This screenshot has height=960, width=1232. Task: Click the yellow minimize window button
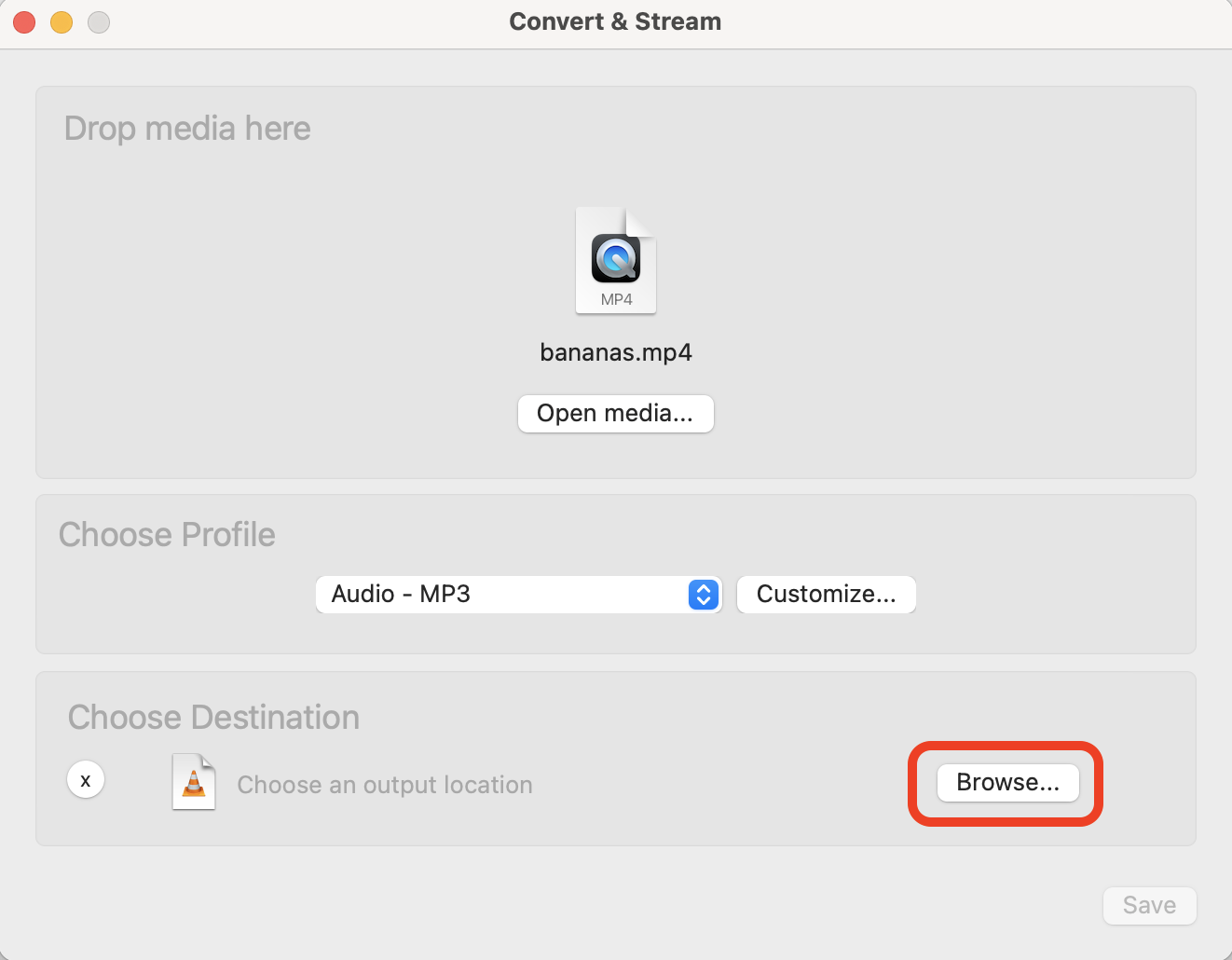(62, 21)
